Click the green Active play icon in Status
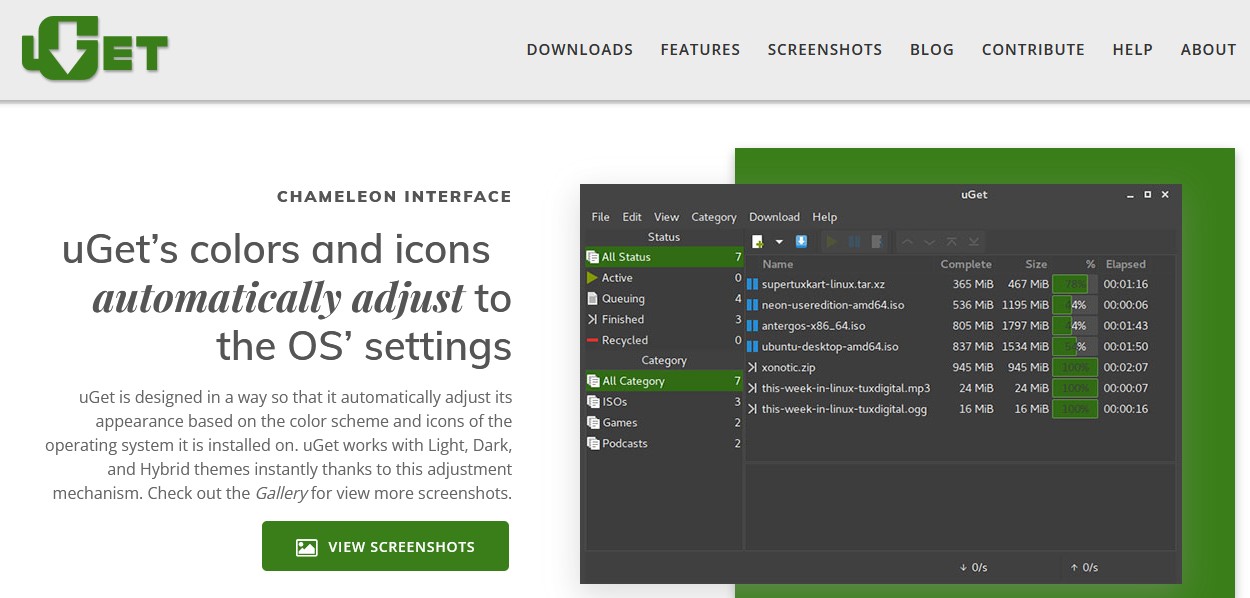 (593, 278)
